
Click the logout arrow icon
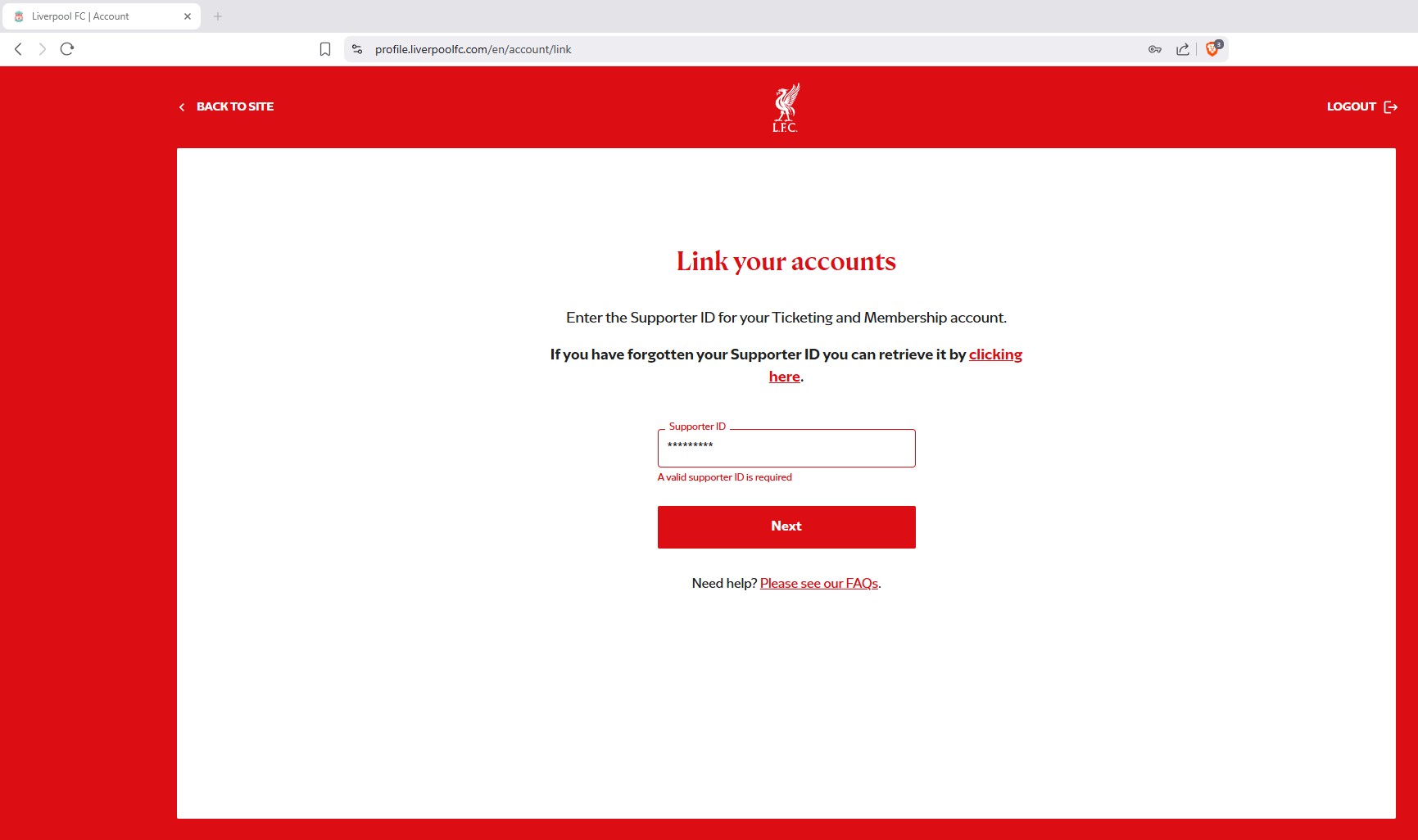(1391, 107)
